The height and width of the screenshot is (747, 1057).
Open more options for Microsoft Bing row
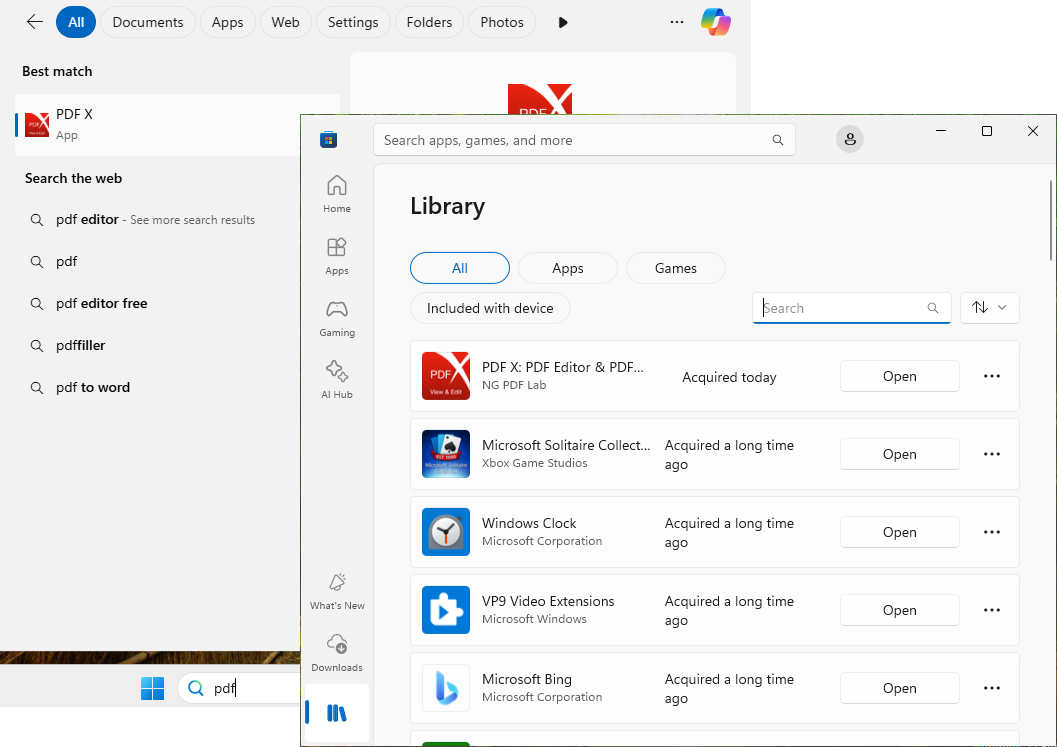pos(991,688)
